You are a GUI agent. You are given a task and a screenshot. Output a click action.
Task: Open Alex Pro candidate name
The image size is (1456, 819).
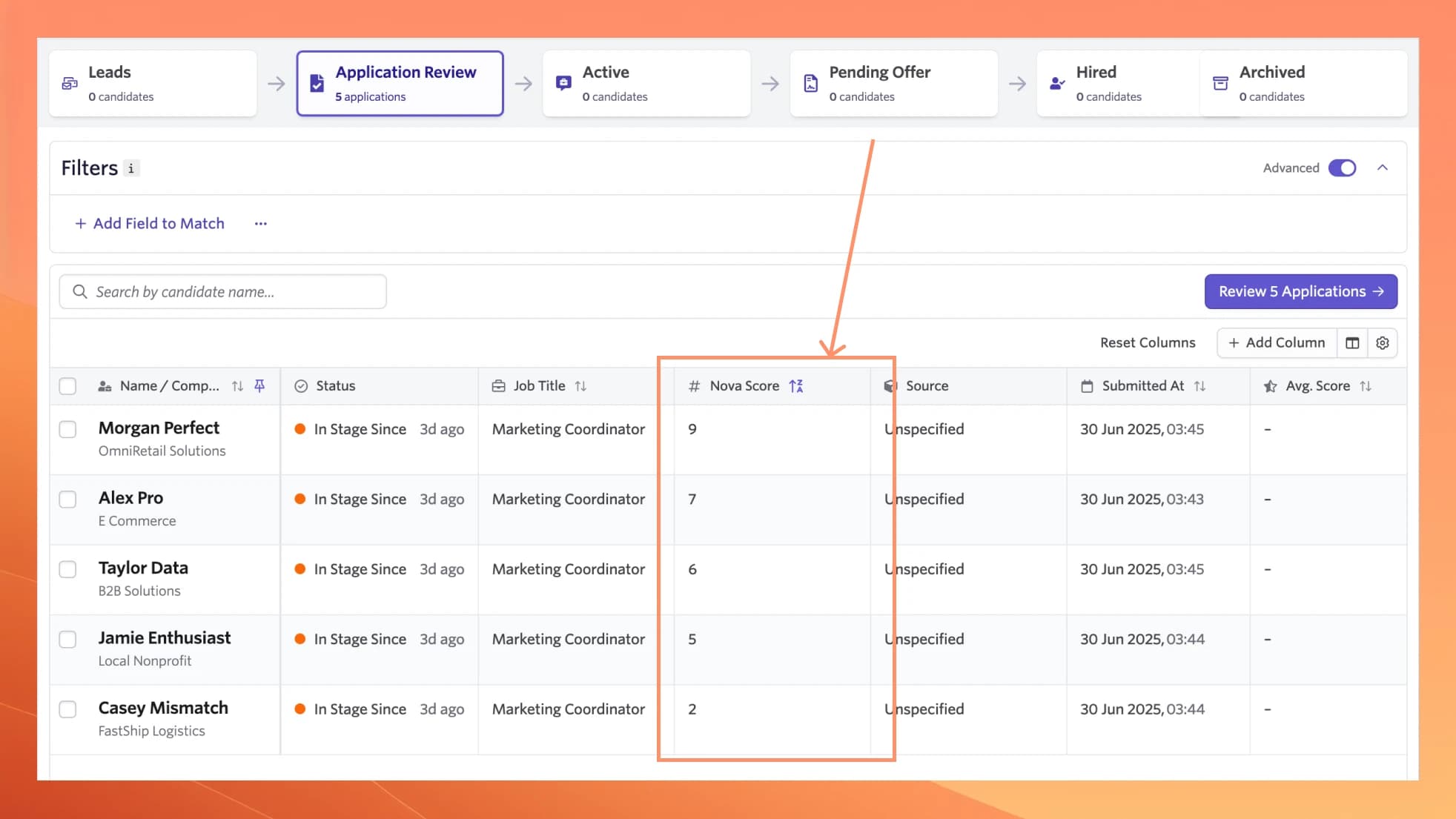coord(130,497)
